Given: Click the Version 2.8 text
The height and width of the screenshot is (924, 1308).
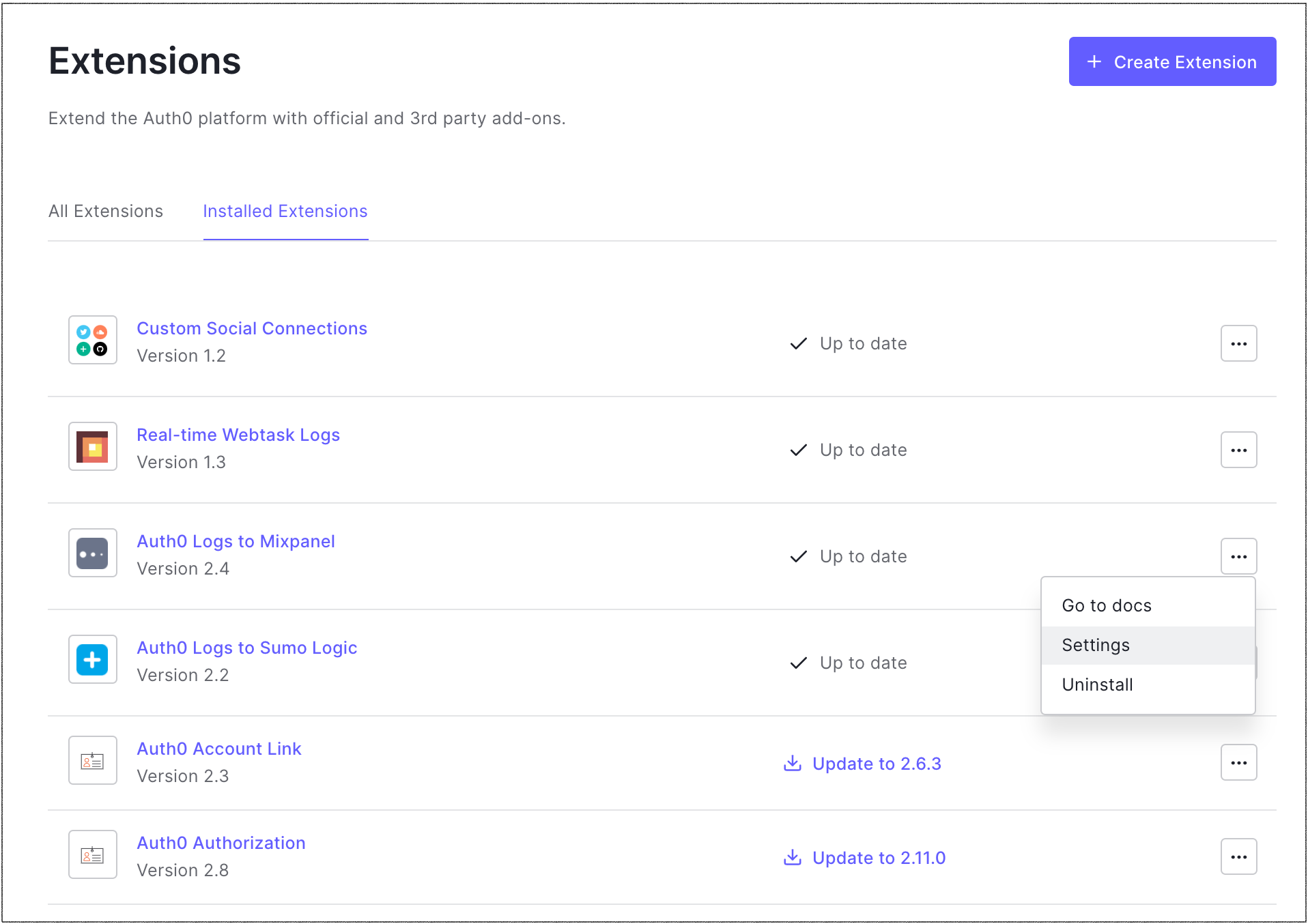Looking at the screenshot, I should pyautogui.click(x=183, y=870).
